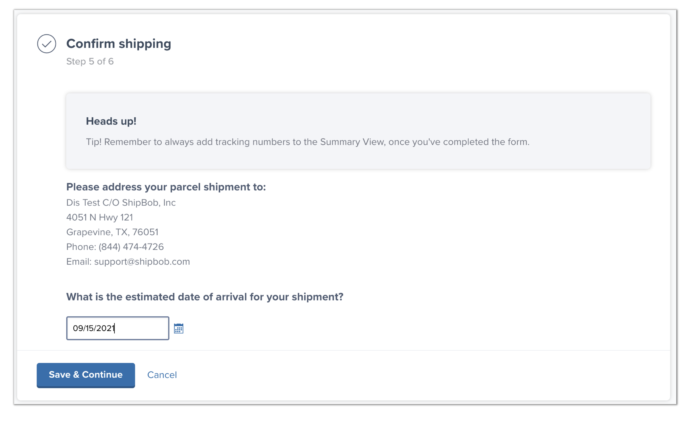This screenshot has height=423, width=700.
Task: Click the checkmark circle beside Confirm shipping
Action: [x=46, y=44]
